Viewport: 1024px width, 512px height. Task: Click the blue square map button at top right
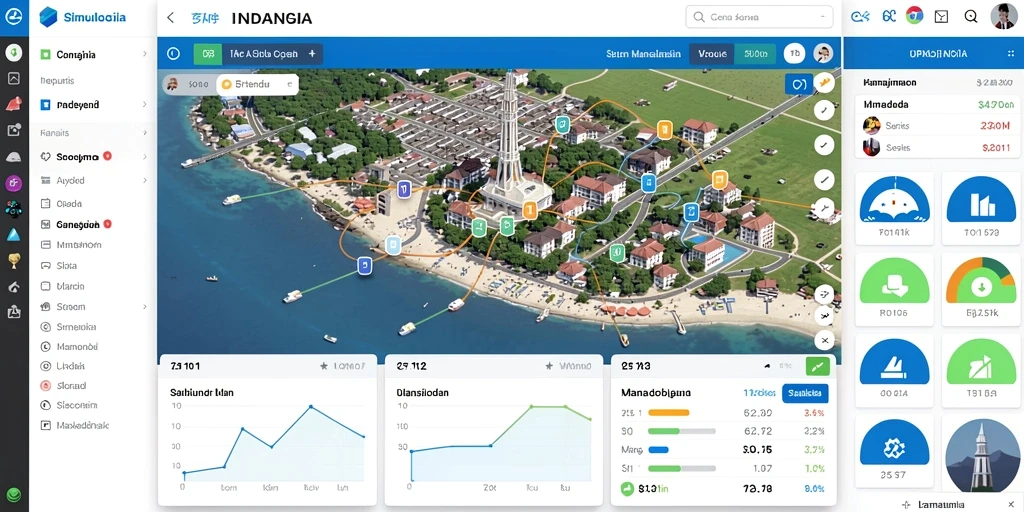pos(799,84)
